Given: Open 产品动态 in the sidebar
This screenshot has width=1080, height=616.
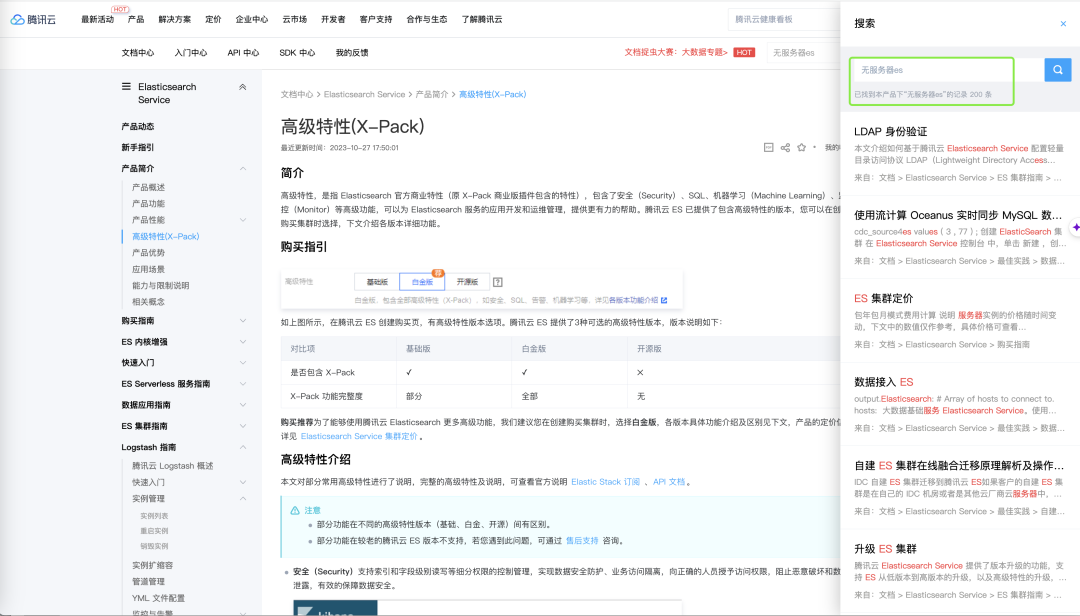Looking at the screenshot, I should [x=137, y=127].
